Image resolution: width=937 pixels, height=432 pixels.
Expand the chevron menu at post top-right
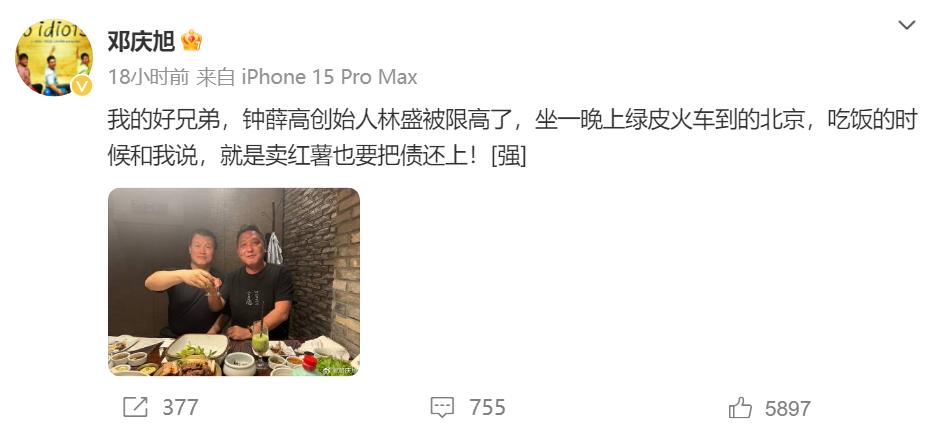[x=907, y=25]
